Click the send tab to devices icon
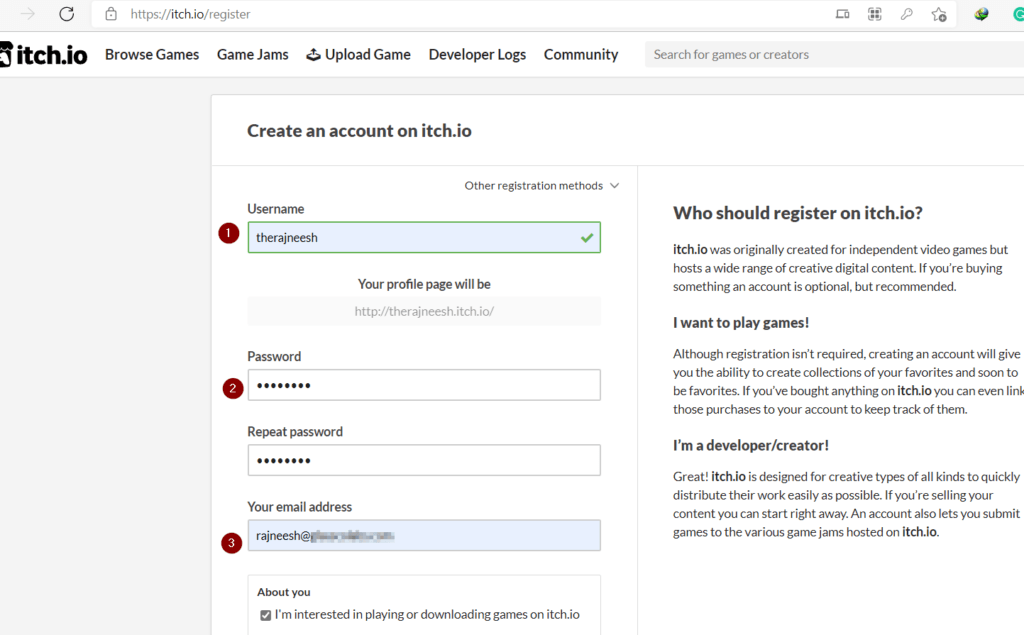Screen dimensions: 1024x635 (842, 14)
